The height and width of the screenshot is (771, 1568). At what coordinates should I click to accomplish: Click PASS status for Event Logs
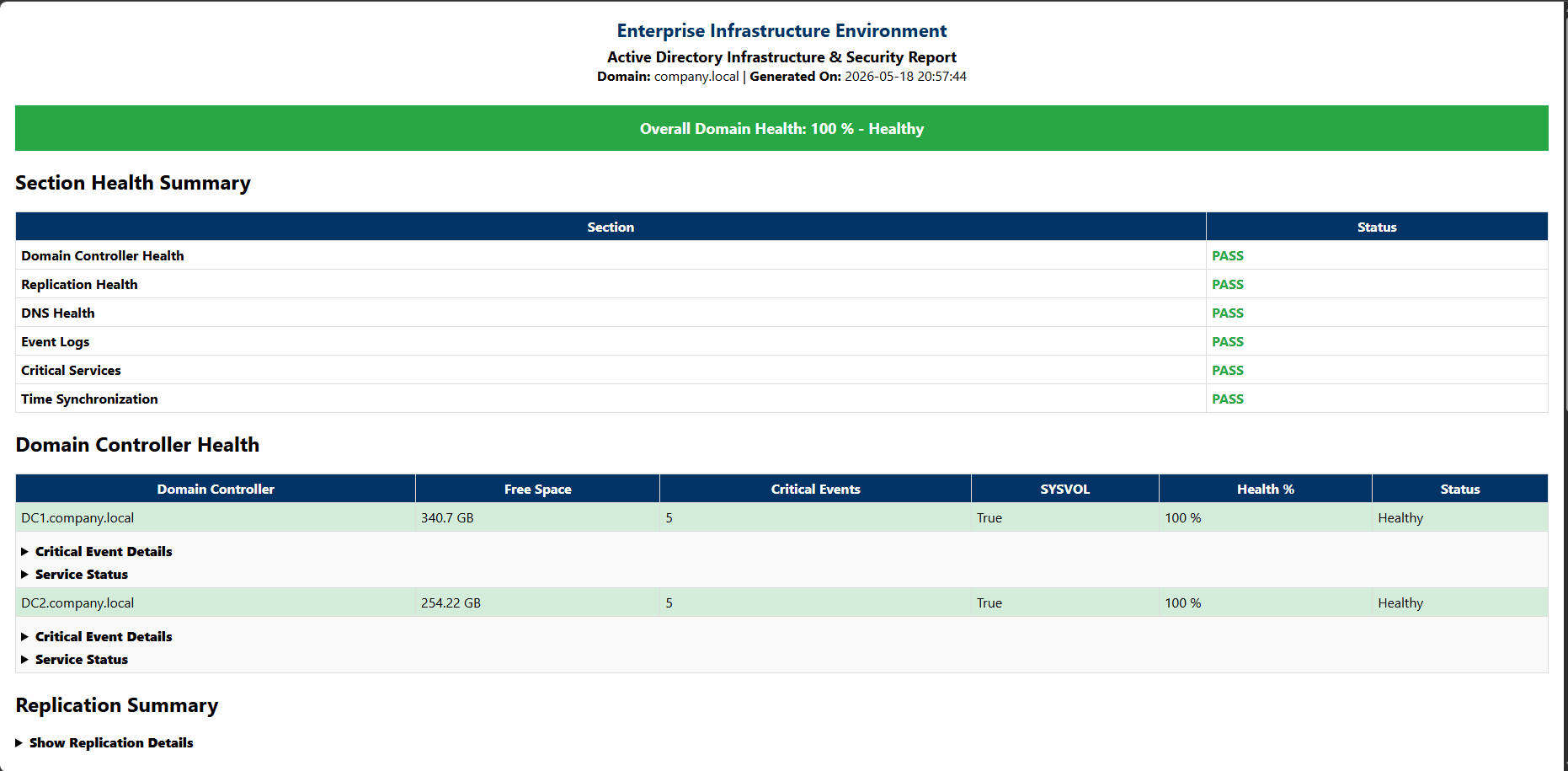pyautogui.click(x=1228, y=341)
